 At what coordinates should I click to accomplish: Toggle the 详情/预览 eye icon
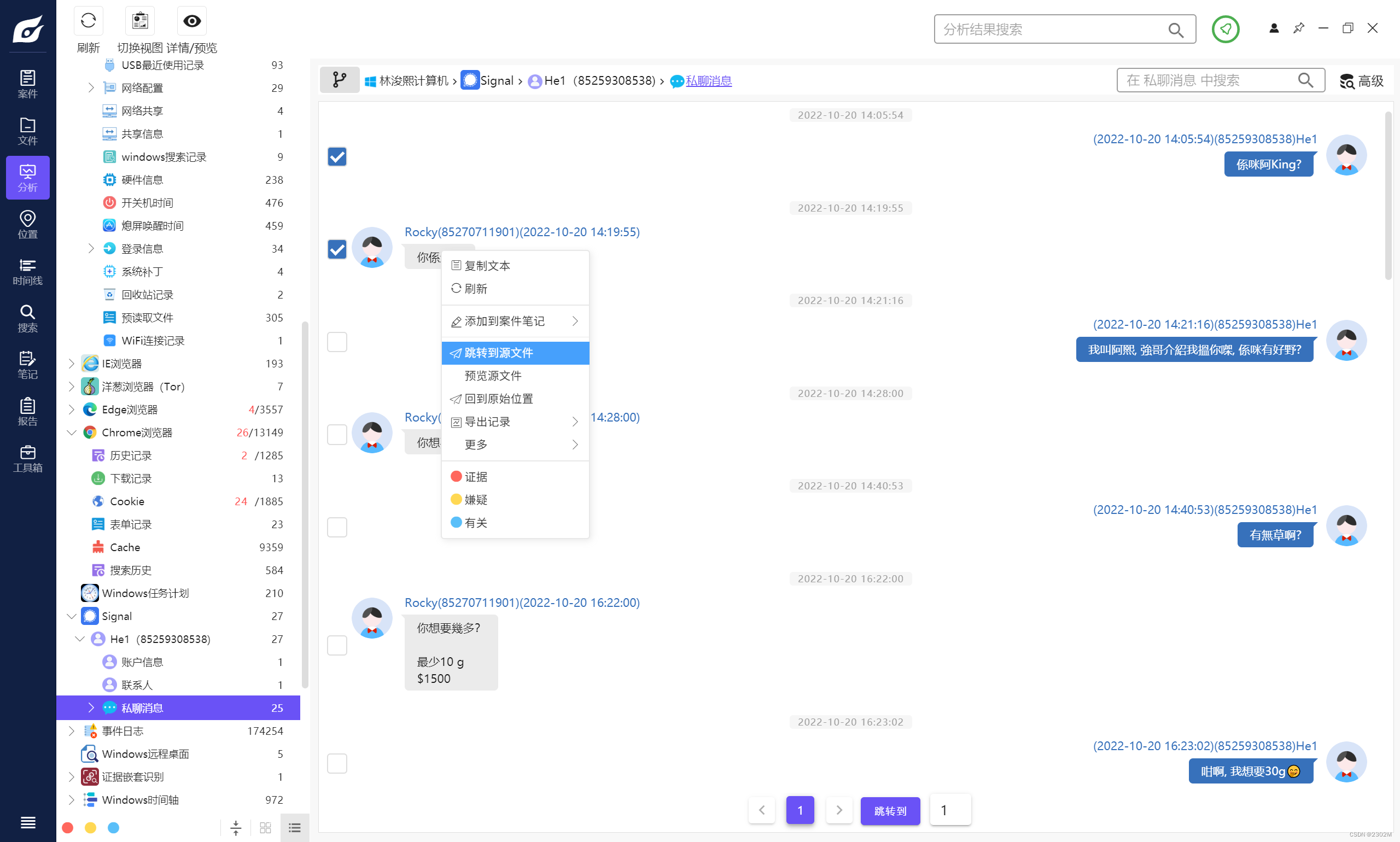point(192,21)
